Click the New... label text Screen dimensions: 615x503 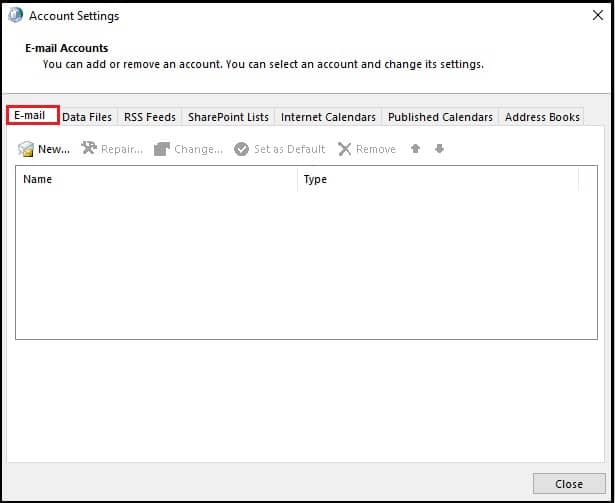(54, 149)
